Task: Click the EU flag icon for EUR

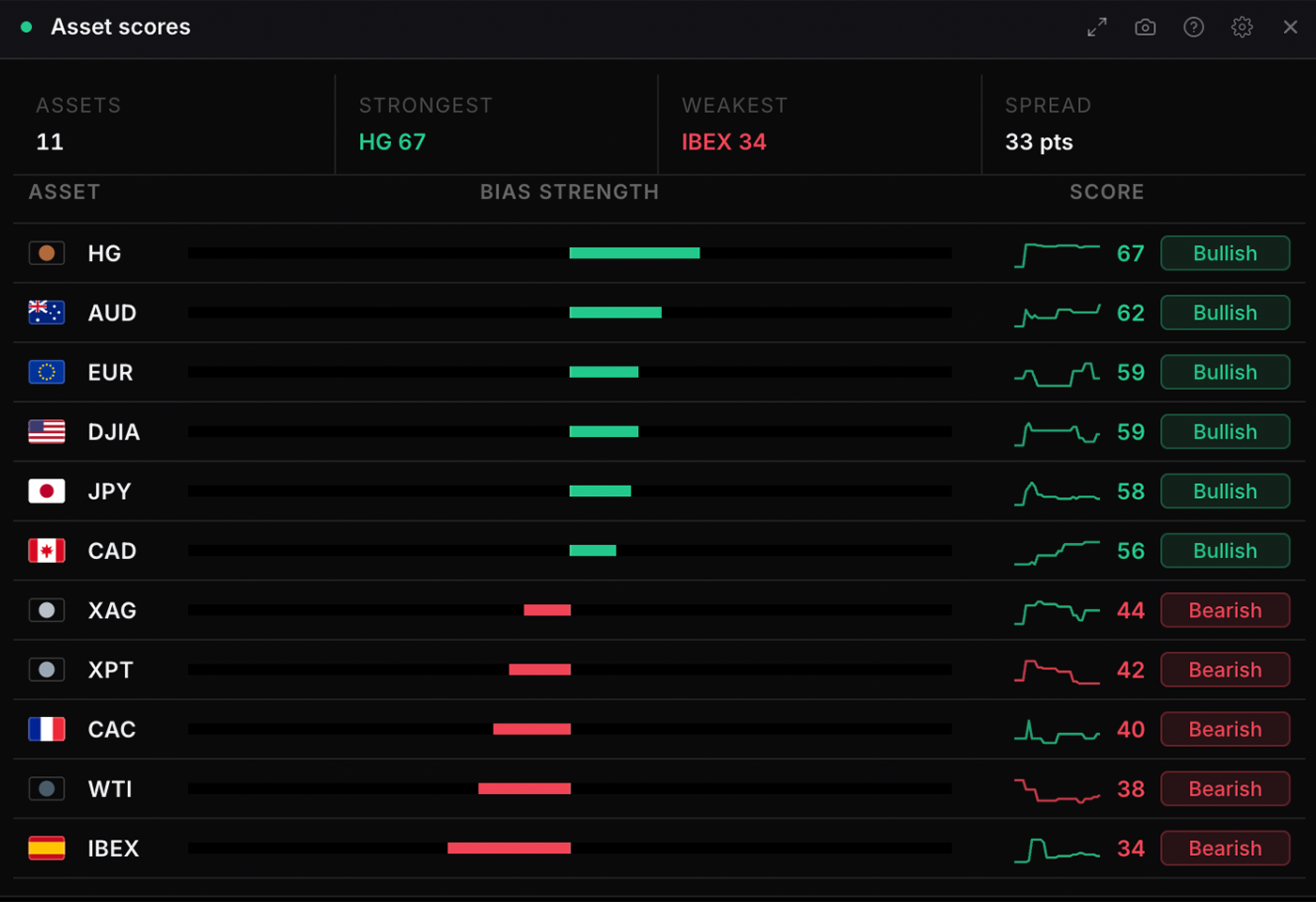Action: (x=47, y=372)
